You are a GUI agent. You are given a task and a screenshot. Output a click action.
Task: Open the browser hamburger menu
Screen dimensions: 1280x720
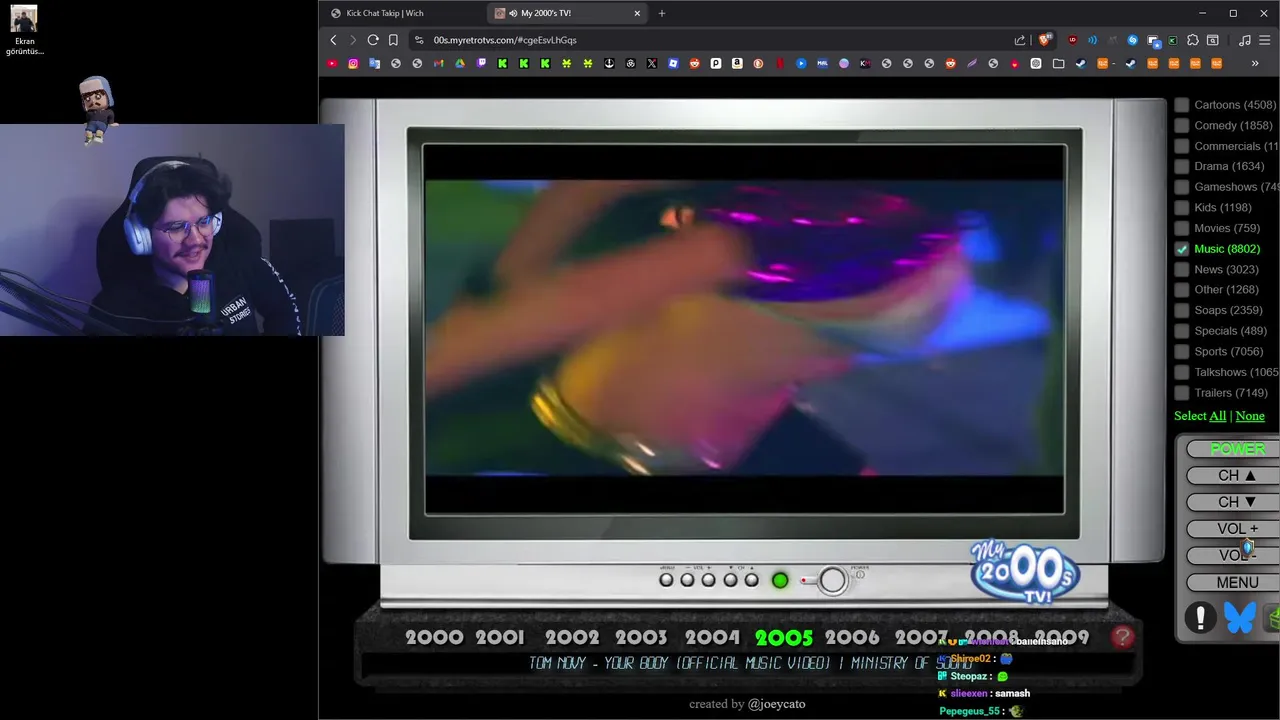pos(1264,40)
